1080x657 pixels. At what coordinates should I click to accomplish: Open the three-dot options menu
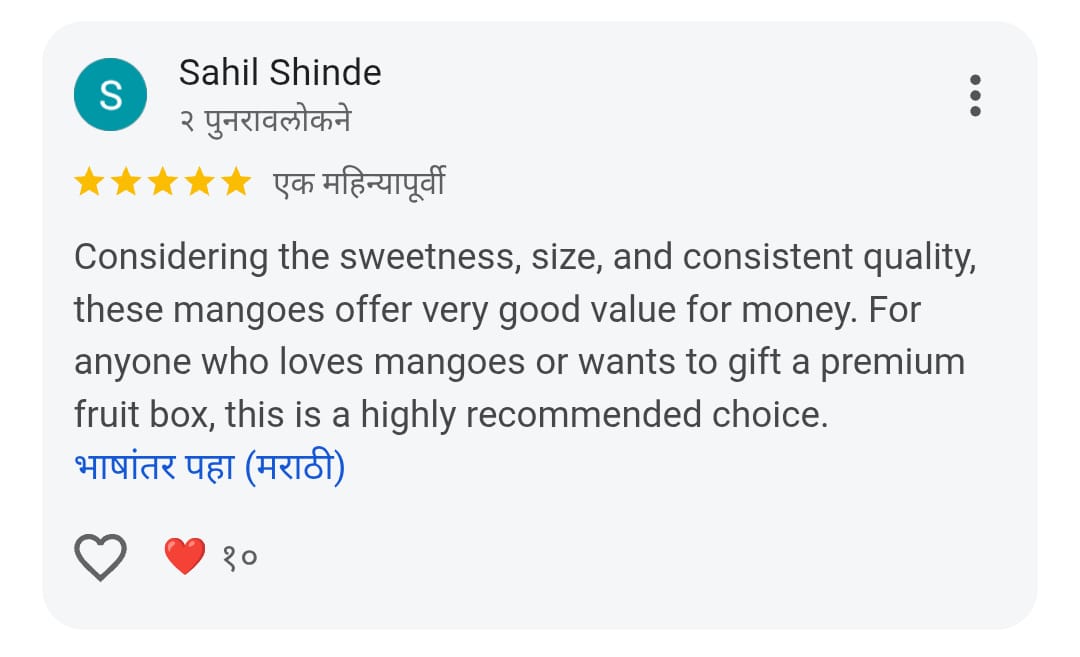click(975, 95)
